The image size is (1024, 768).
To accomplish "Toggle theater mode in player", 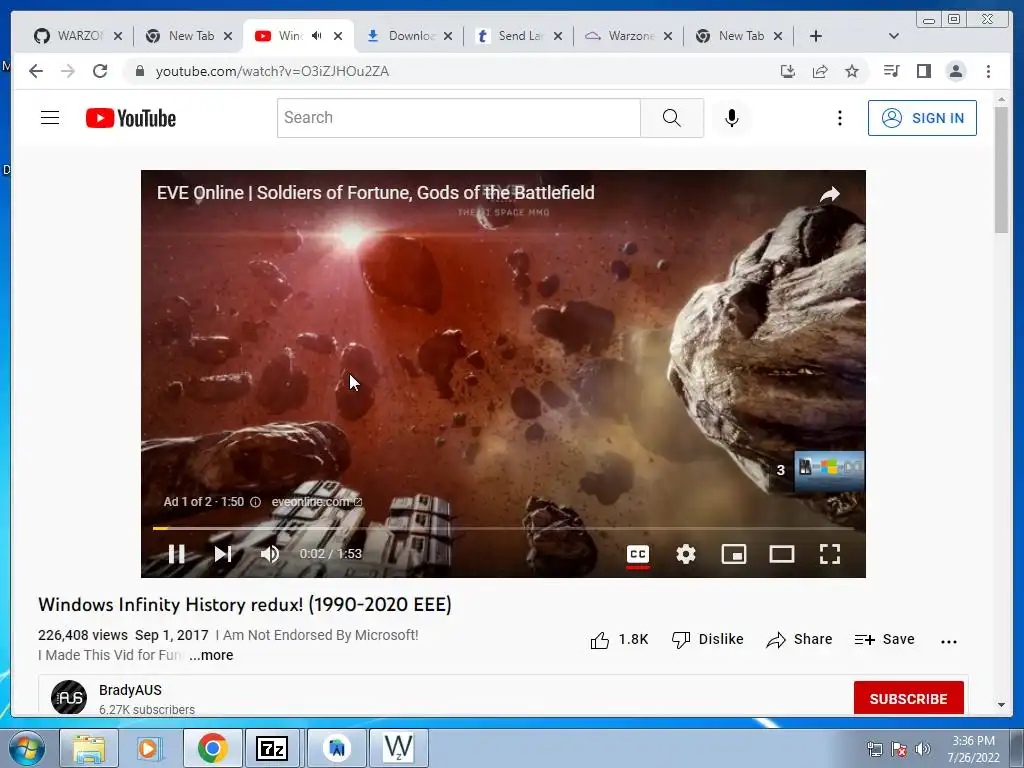I will pos(782,554).
